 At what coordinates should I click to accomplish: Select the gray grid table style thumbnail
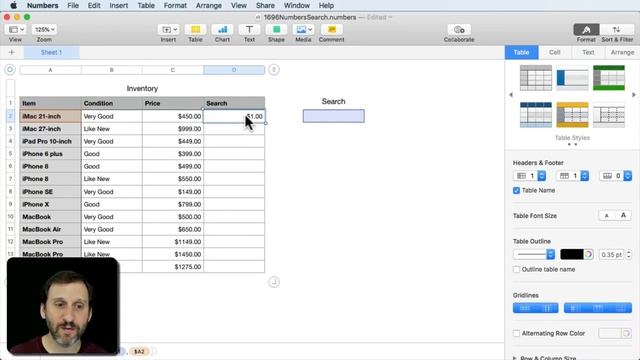(x=536, y=78)
